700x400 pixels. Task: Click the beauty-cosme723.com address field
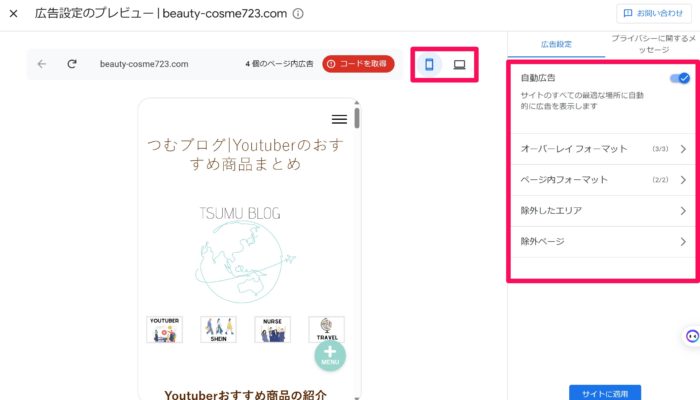coord(144,64)
